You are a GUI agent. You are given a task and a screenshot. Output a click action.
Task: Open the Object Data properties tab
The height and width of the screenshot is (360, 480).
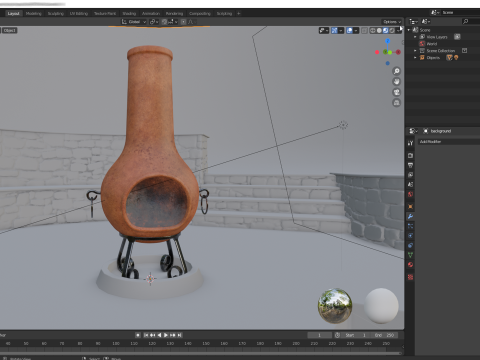(410, 255)
